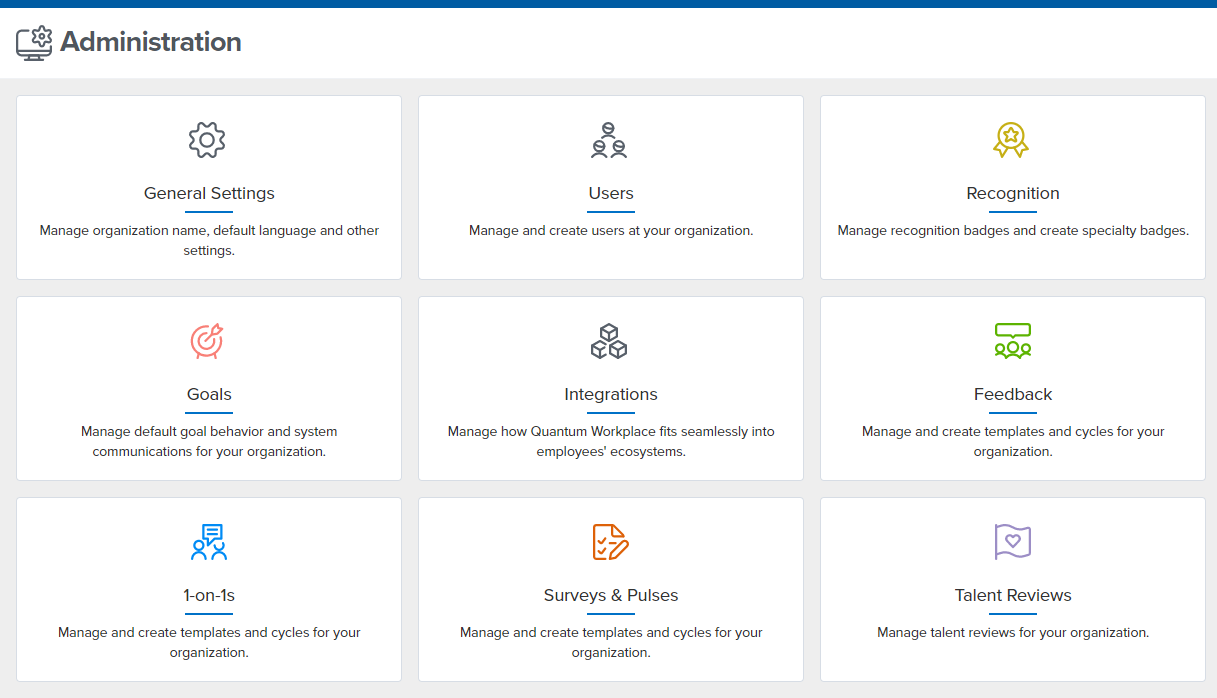
Task: Click text "Manage organization name, default language and other settings."
Action: tap(209, 240)
